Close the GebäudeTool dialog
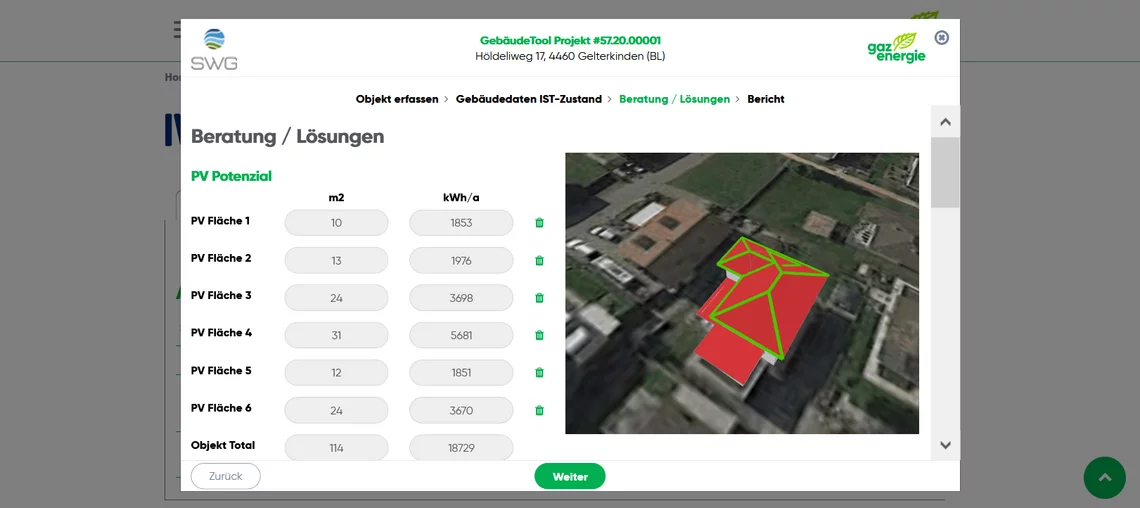1140x508 pixels. (x=942, y=37)
